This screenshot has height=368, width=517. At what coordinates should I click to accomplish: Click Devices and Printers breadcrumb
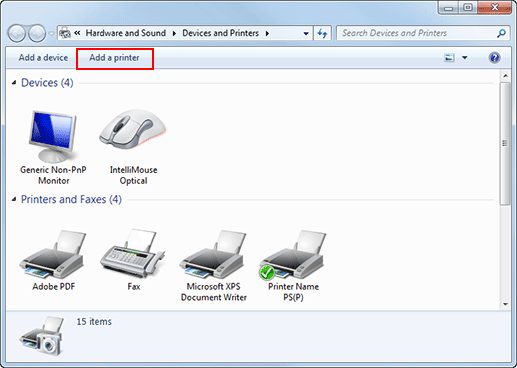220,33
